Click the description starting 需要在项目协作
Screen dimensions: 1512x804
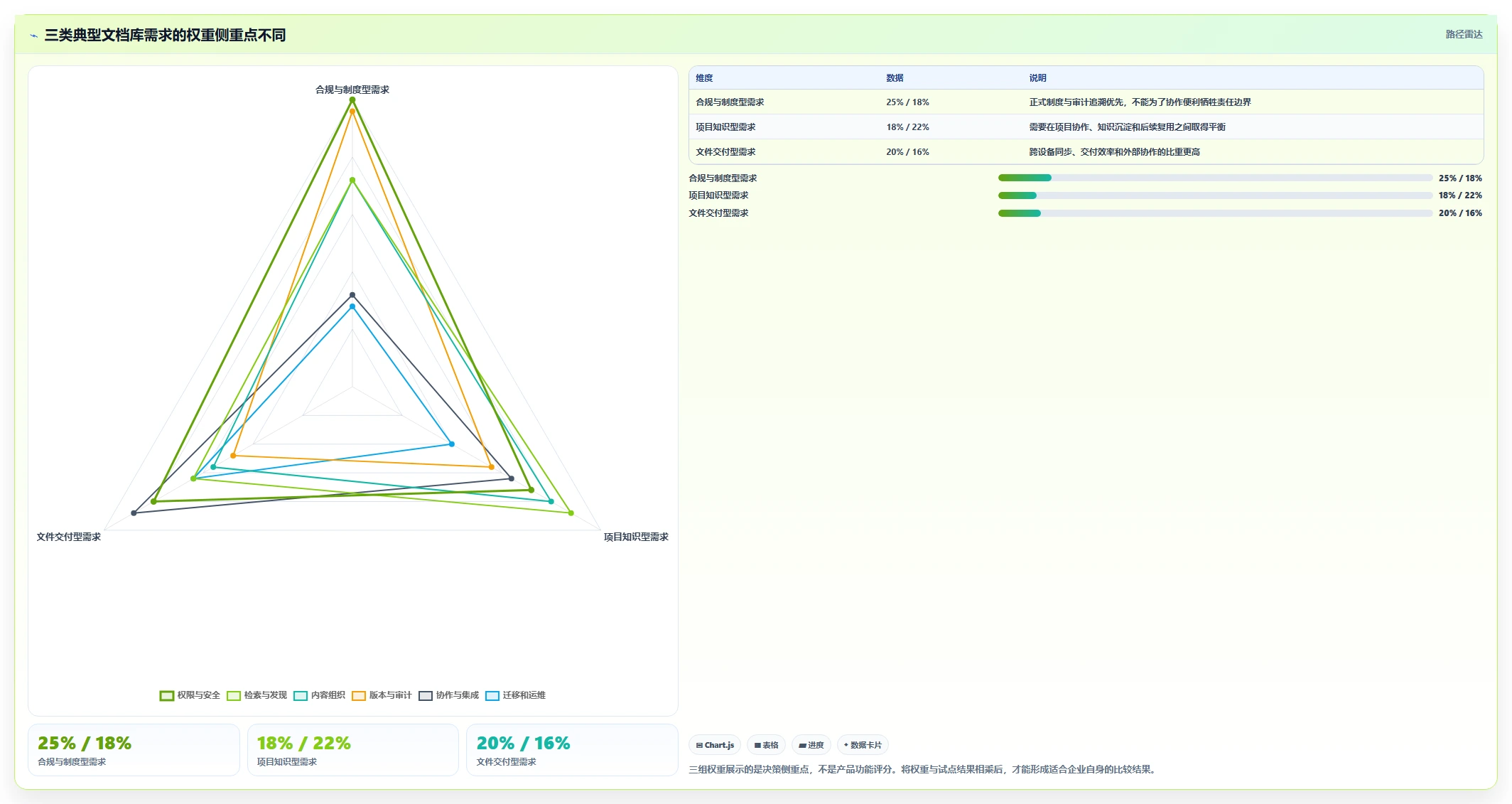[1127, 127]
